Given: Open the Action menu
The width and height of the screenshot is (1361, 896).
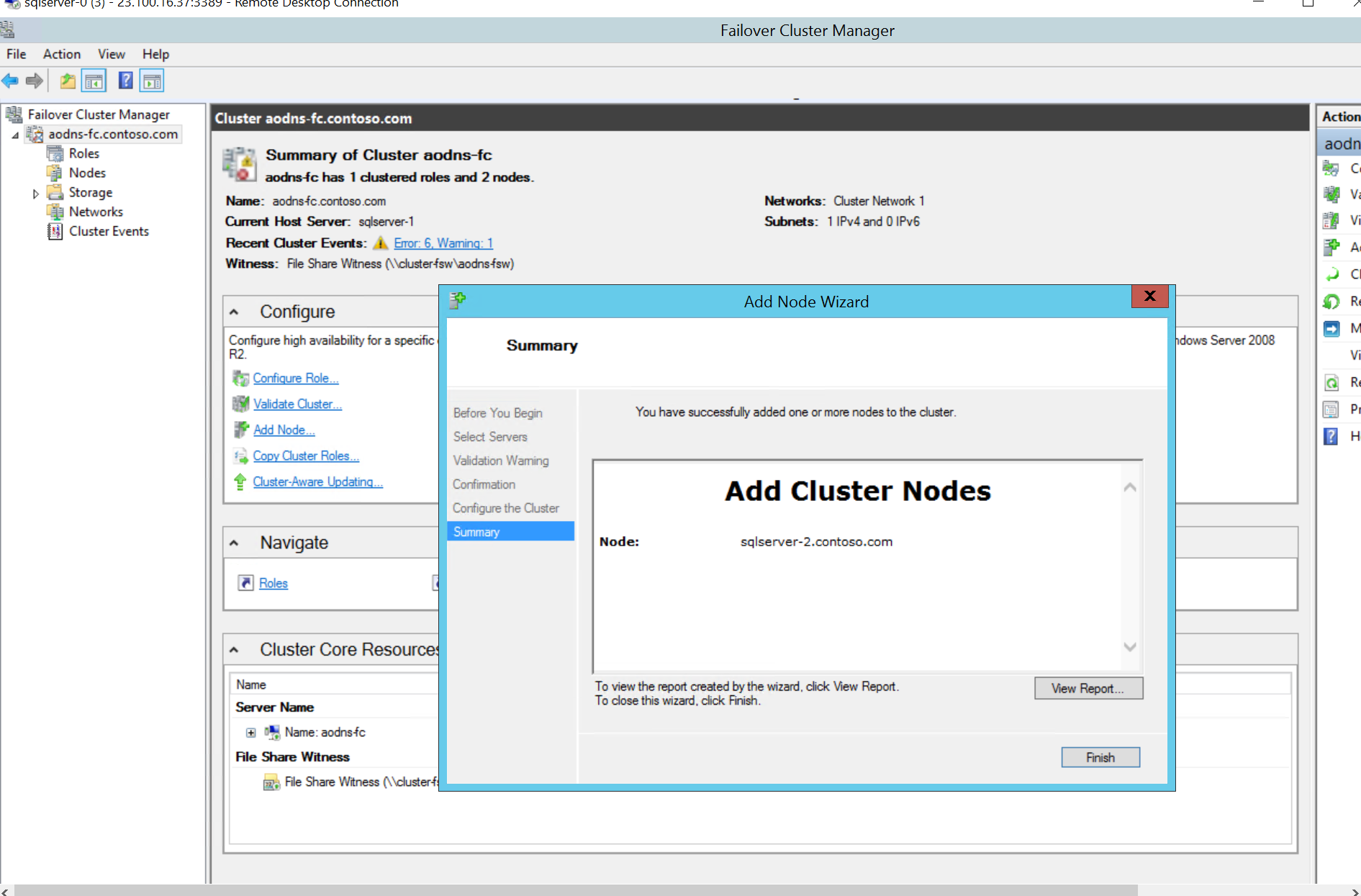Looking at the screenshot, I should (x=61, y=54).
